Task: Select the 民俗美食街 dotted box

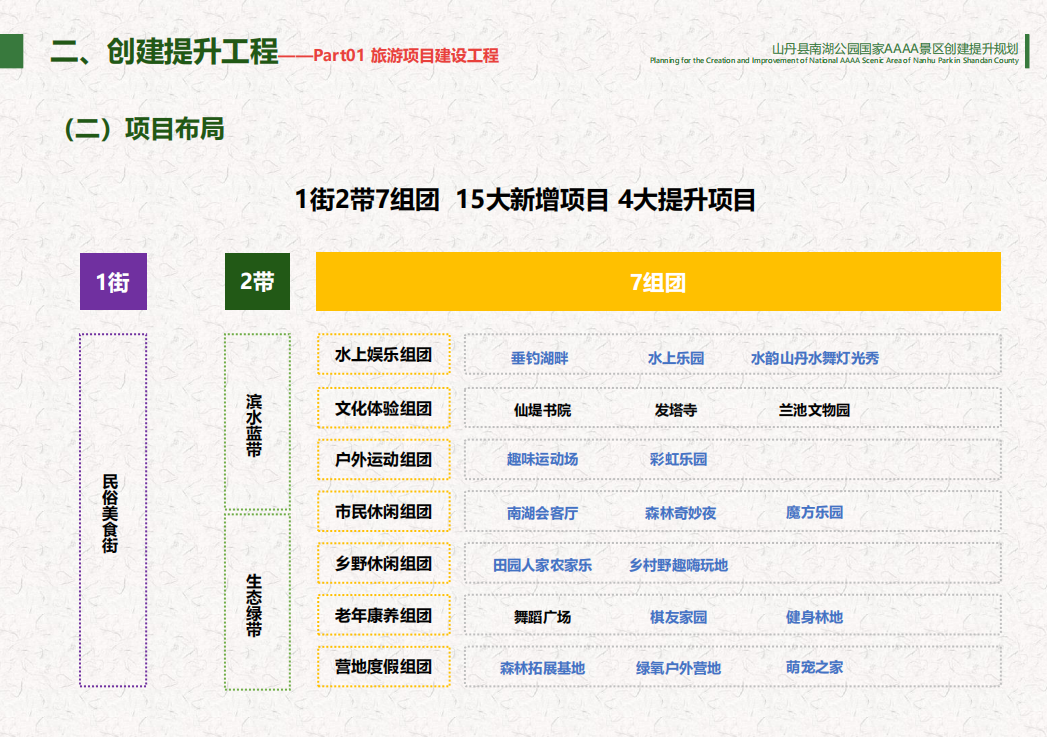Action: tap(112, 510)
